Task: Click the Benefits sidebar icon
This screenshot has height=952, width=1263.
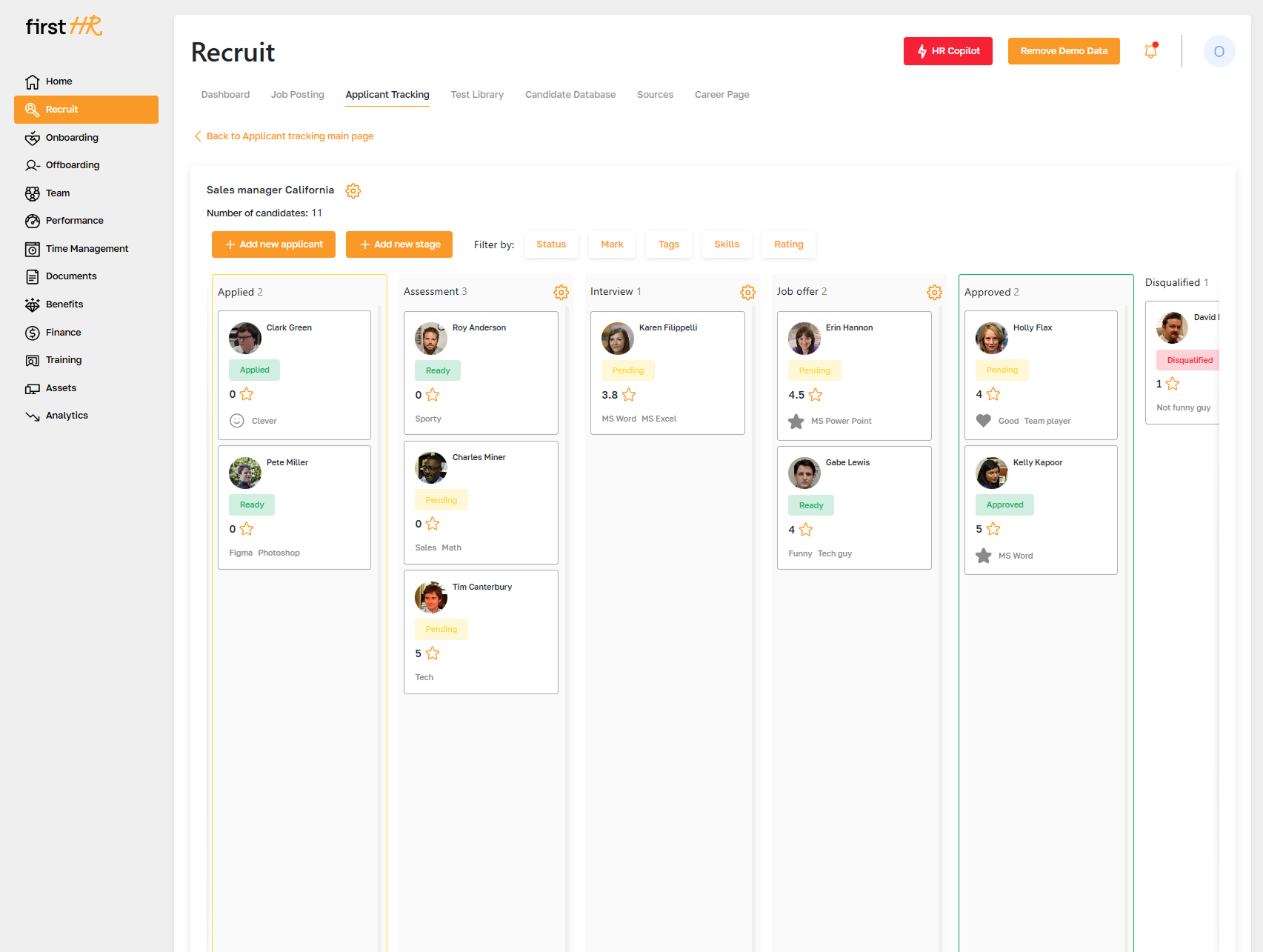Action: 33,304
